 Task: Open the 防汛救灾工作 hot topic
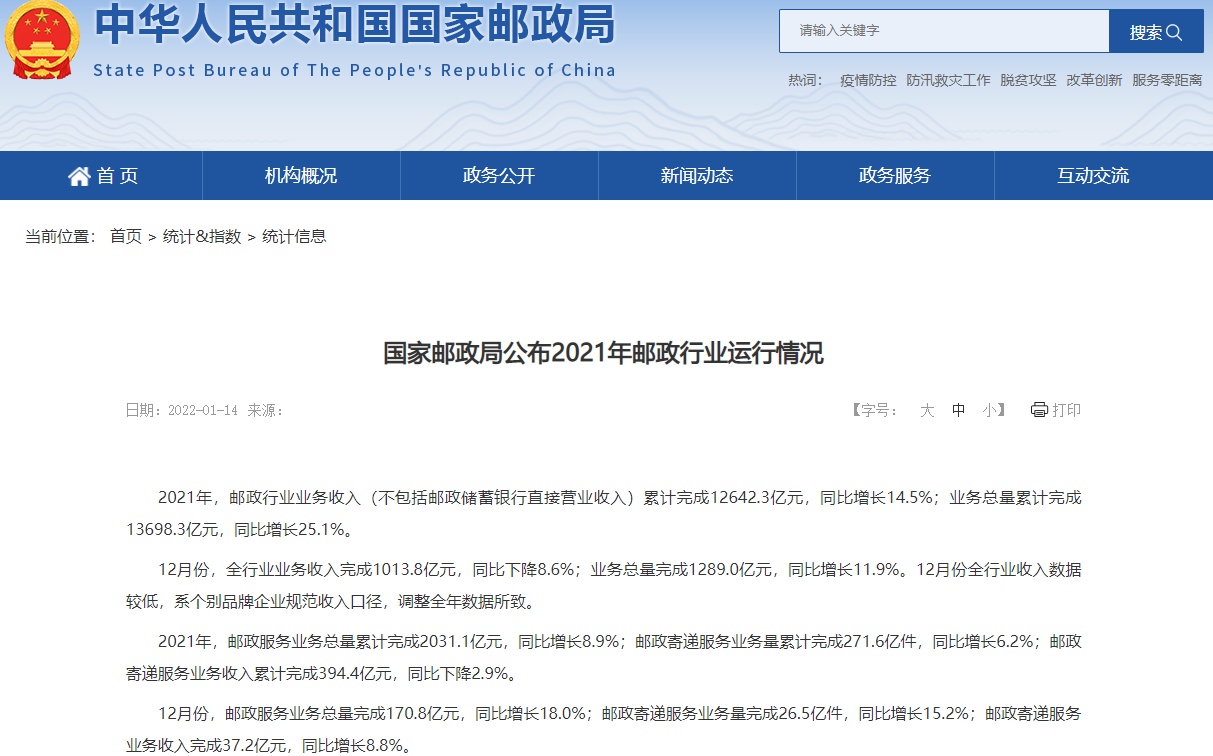pyautogui.click(x=948, y=80)
